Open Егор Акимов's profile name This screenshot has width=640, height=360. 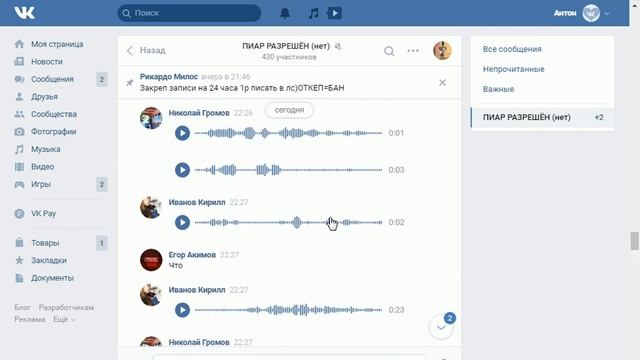point(192,255)
